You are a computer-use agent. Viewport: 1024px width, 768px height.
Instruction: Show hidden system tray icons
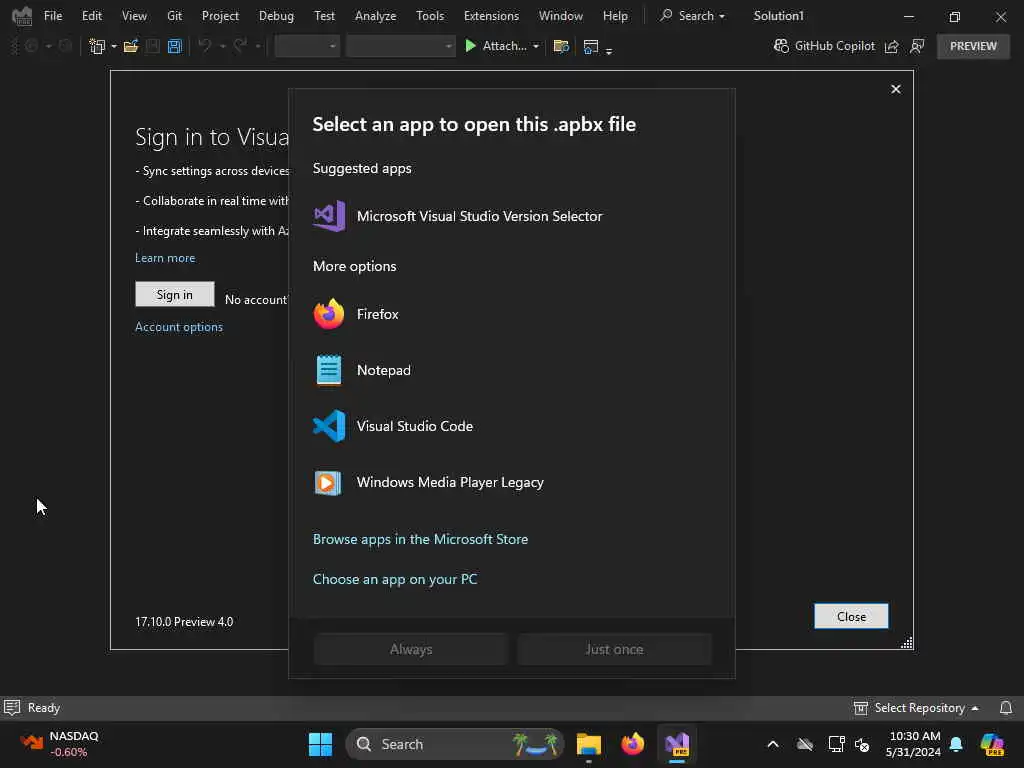773,744
